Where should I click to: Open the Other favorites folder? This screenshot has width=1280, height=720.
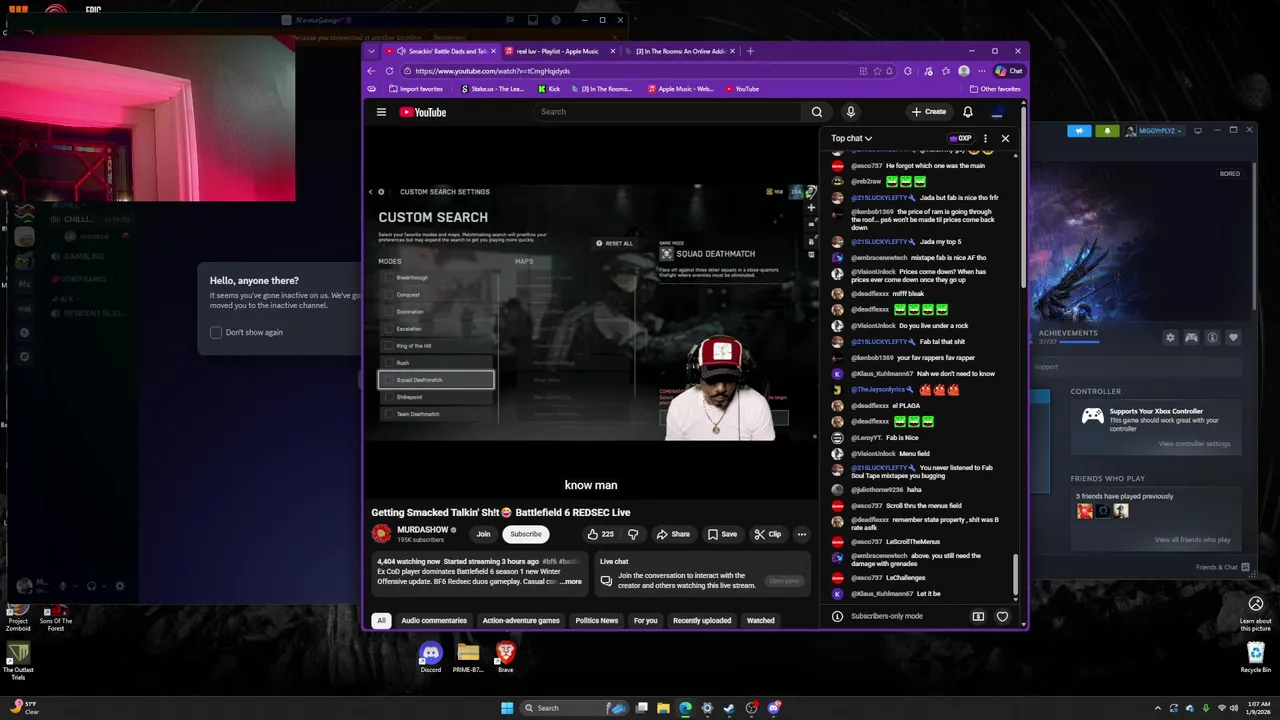994,89
